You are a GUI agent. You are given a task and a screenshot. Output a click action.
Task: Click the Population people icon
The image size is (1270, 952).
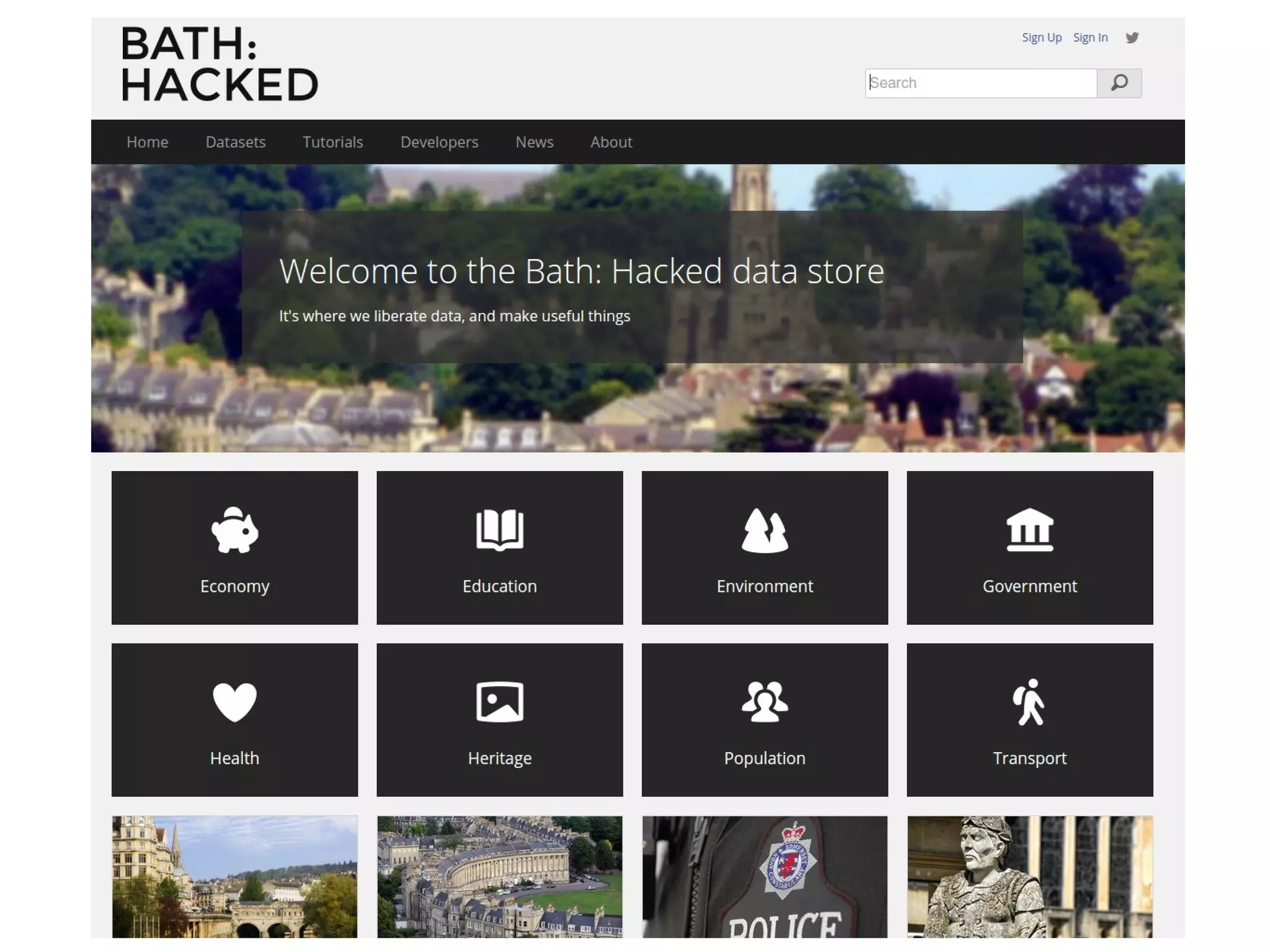coord(765,702)
